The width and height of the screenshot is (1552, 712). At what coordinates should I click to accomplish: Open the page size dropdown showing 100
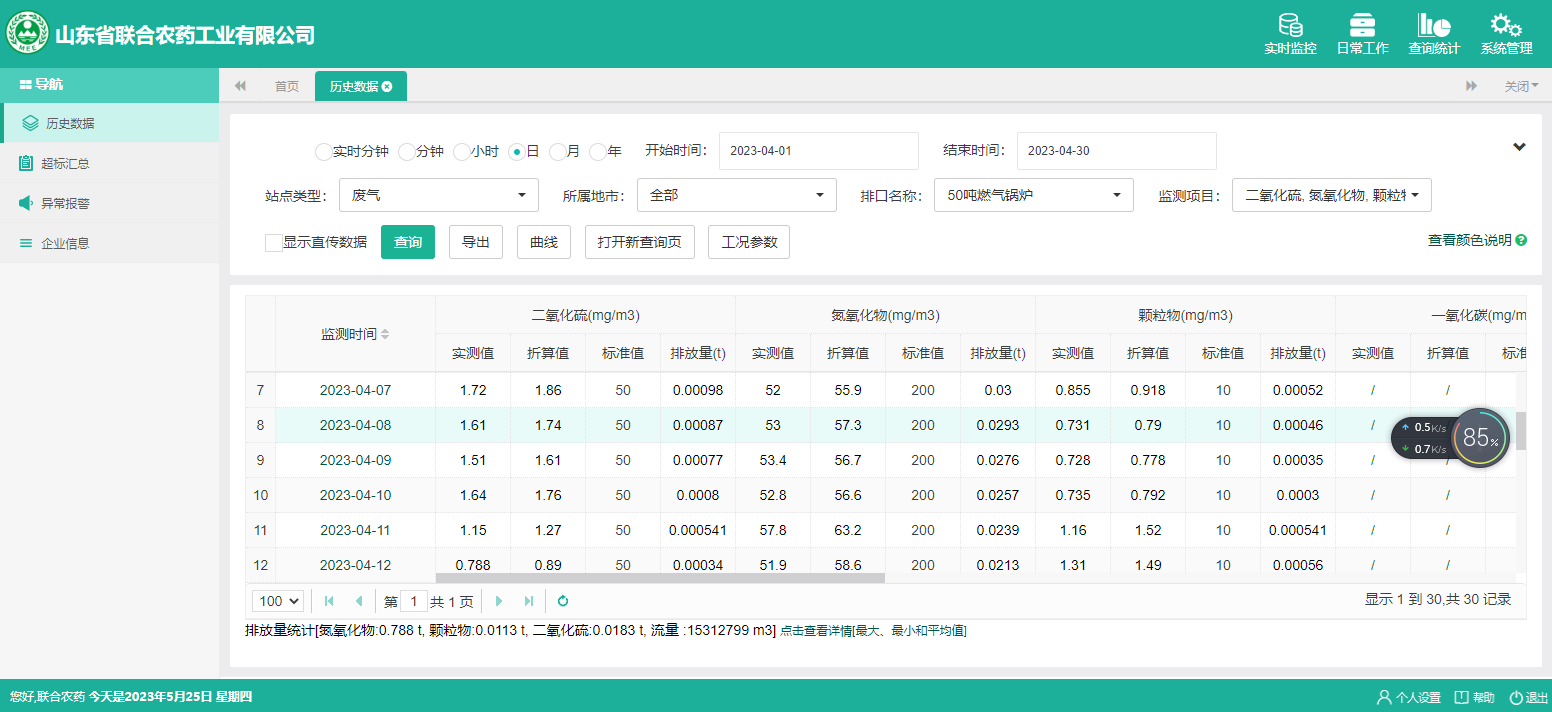[278, 601]
